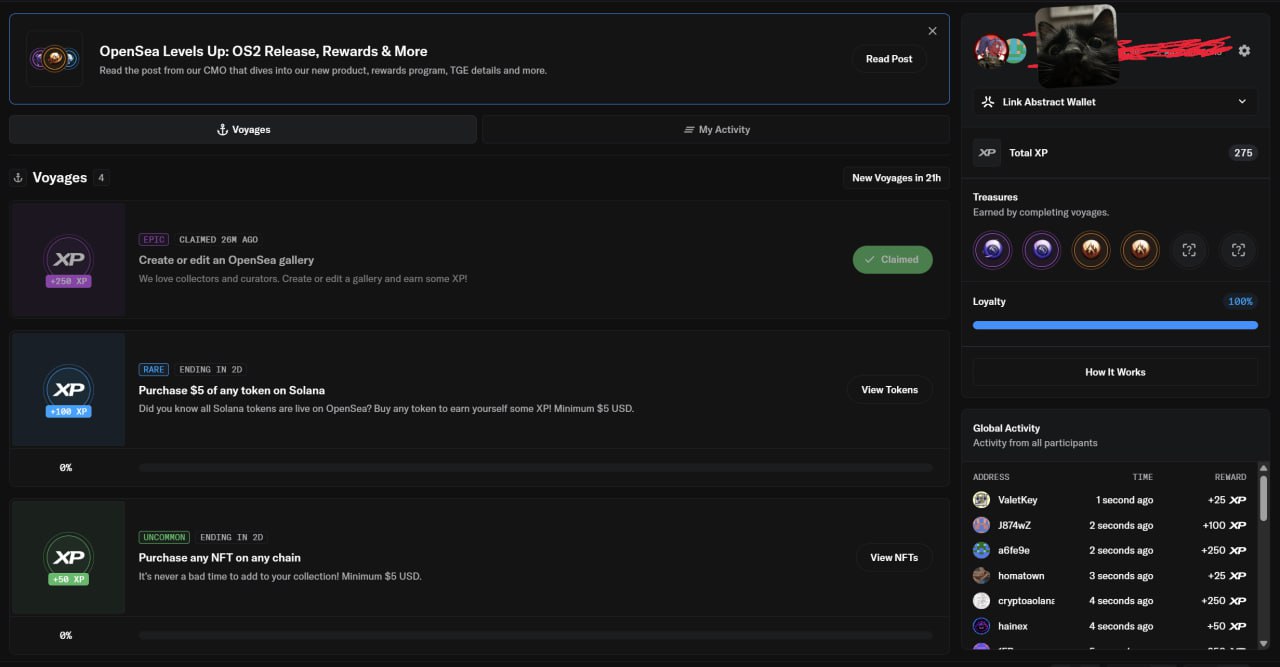Click the UNCOMMON rarity tag
The height and width of the screenshot is (667, 1280).
point(164,537)
